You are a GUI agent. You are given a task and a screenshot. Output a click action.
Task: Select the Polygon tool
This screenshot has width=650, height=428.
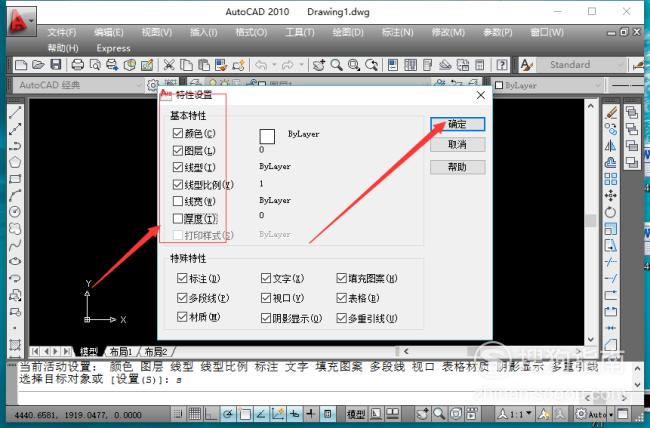pyautogui.click(x=15, y=162)
